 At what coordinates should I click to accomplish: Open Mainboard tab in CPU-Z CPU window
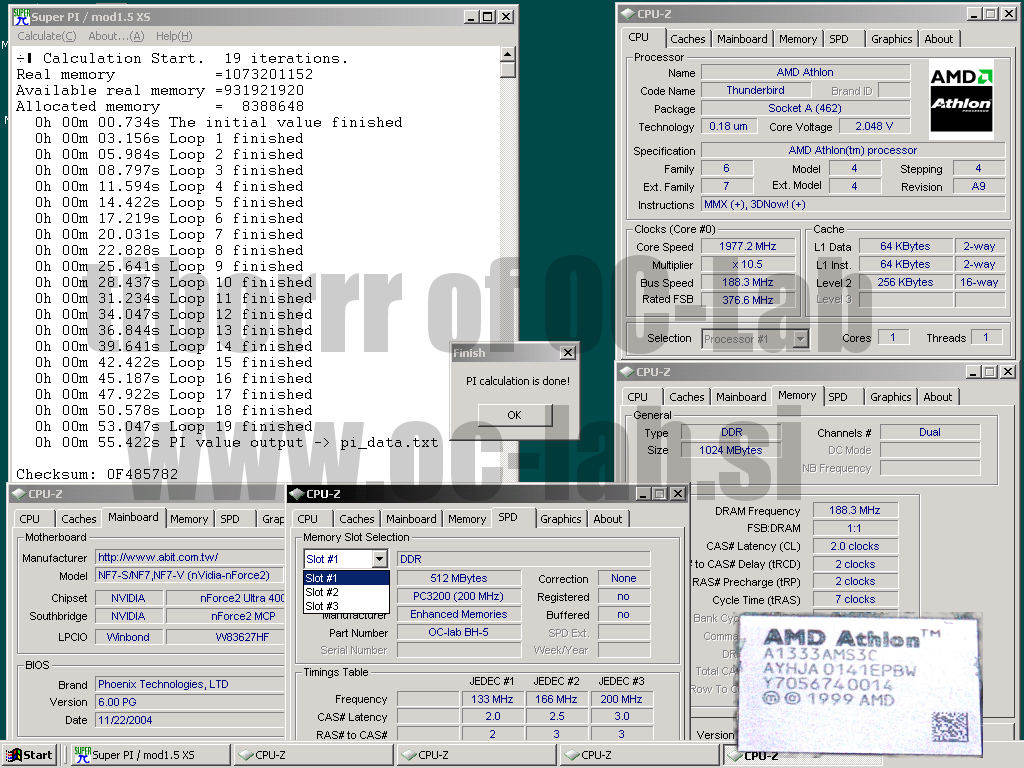(743, 39)
